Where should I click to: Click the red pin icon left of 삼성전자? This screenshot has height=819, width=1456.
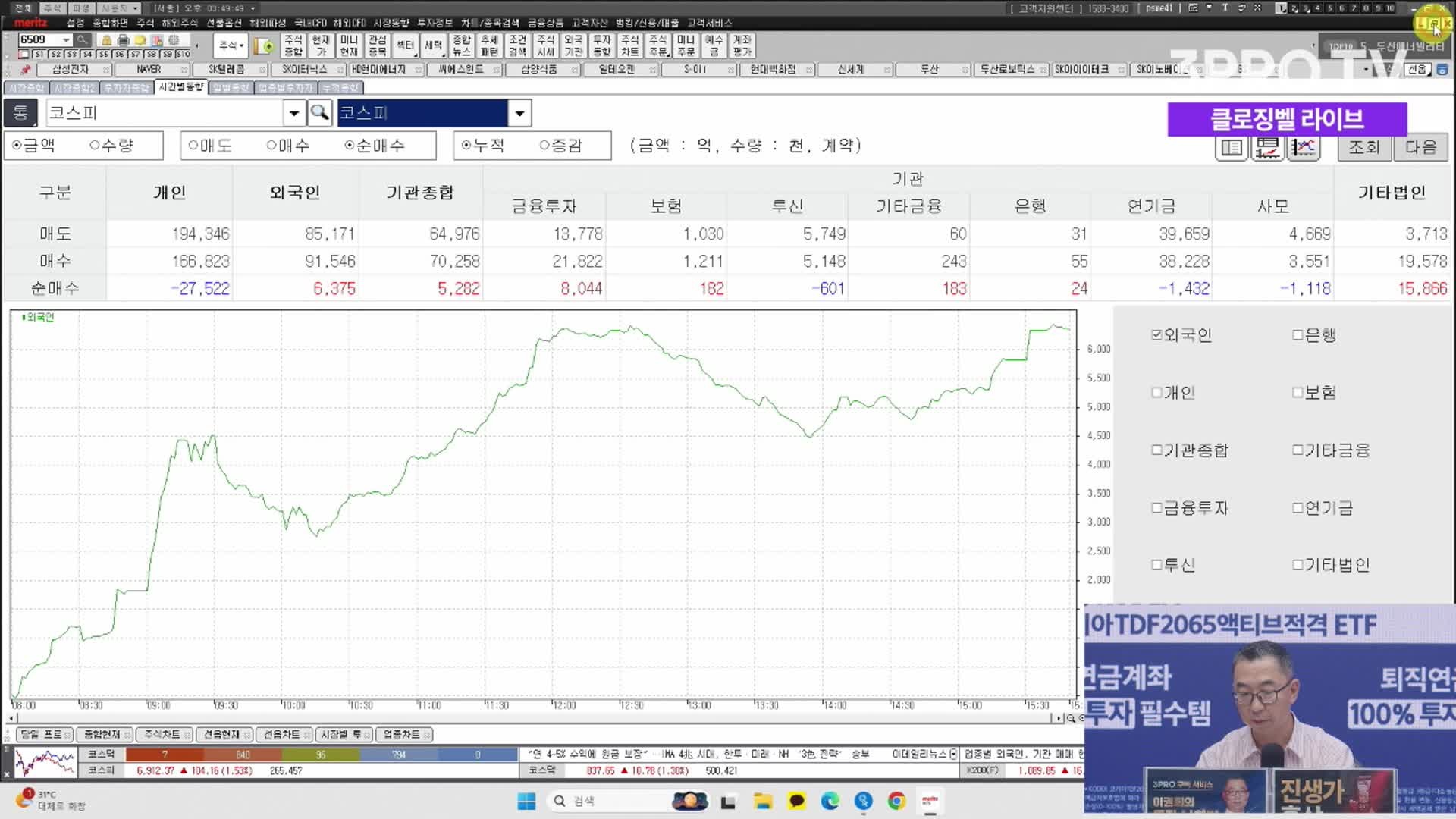click(x=26, y=70)
